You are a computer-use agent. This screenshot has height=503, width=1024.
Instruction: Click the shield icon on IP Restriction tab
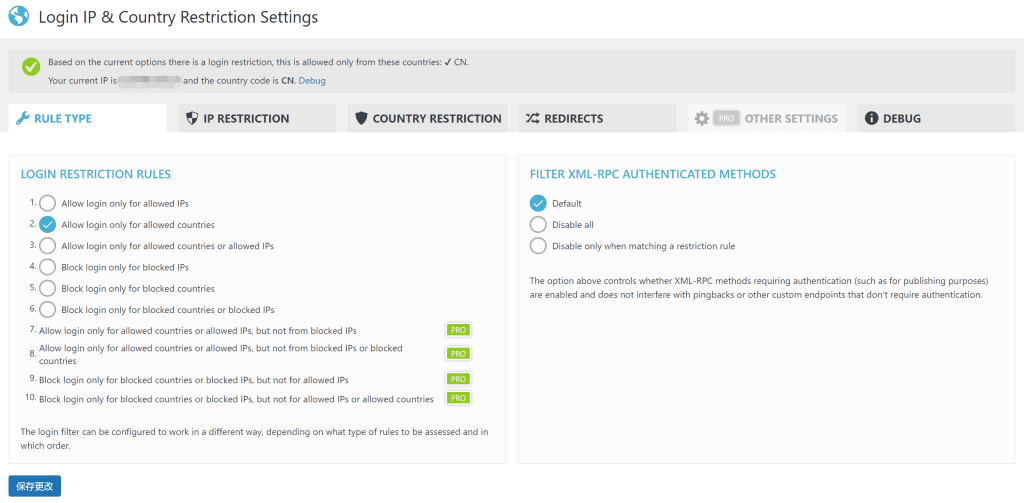tap(192, 118)
